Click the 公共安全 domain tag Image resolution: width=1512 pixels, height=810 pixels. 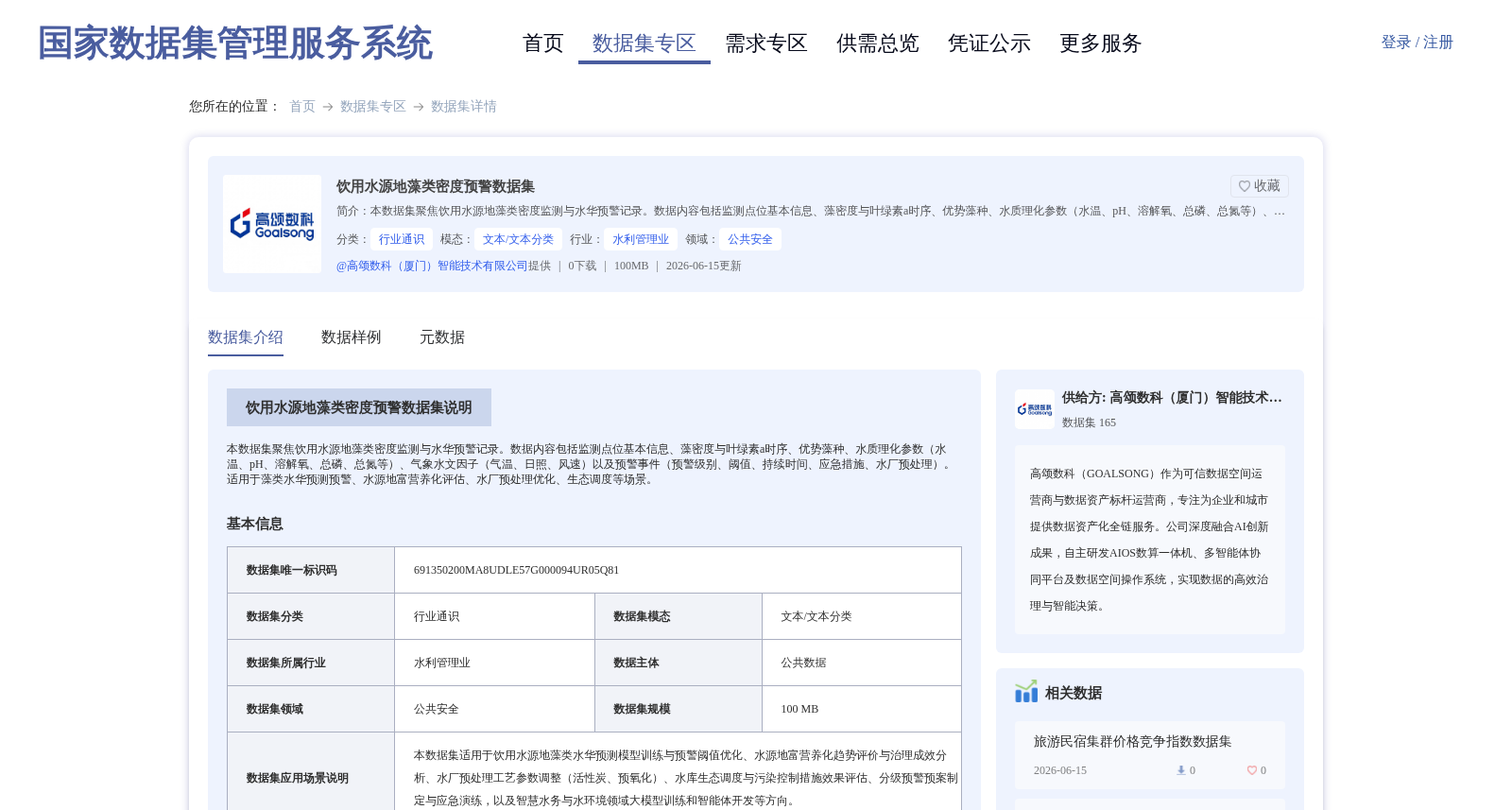pyautogui.click(x=750, y=239)
